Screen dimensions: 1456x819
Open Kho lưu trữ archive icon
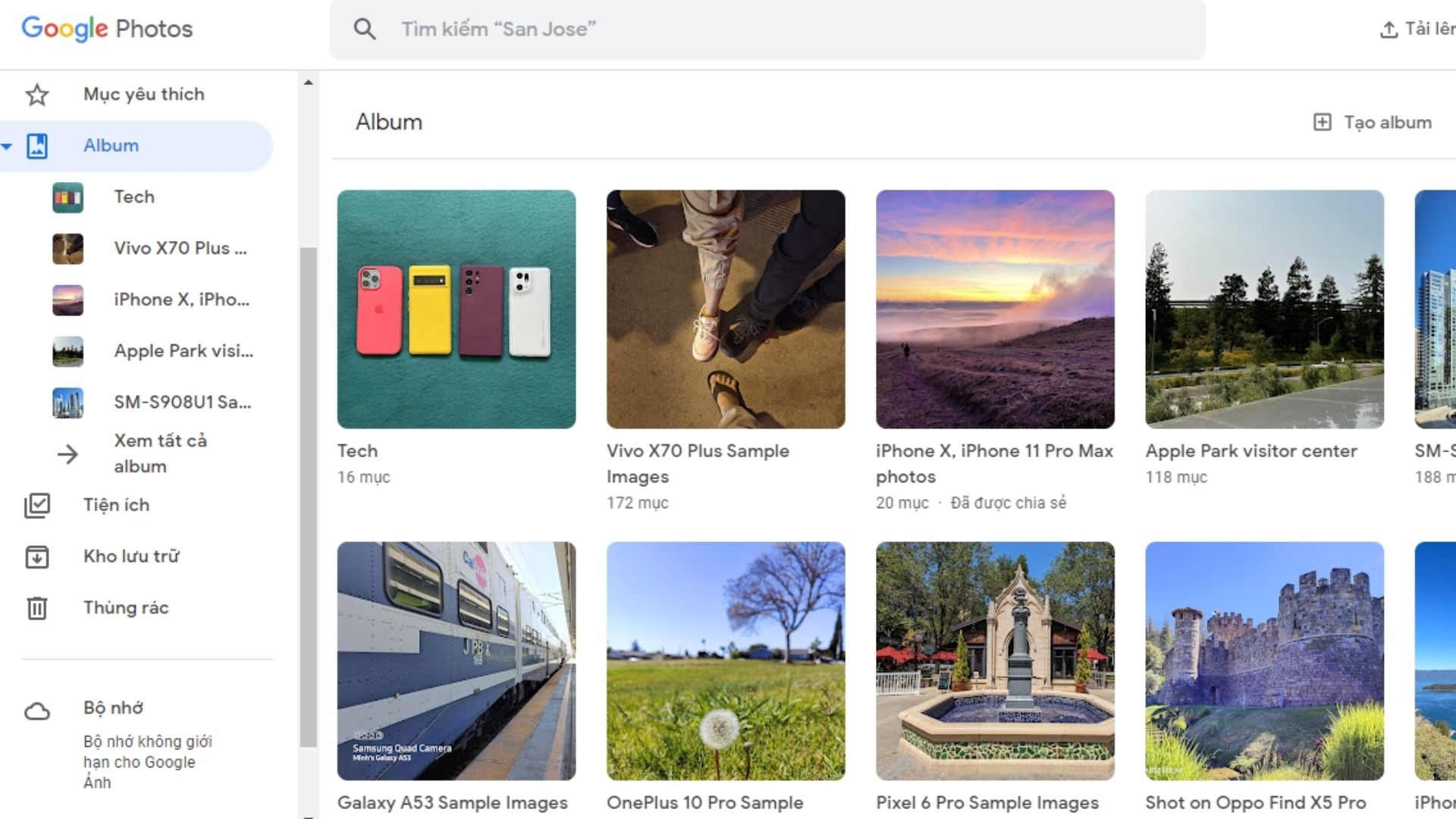[x=36, y=556]
